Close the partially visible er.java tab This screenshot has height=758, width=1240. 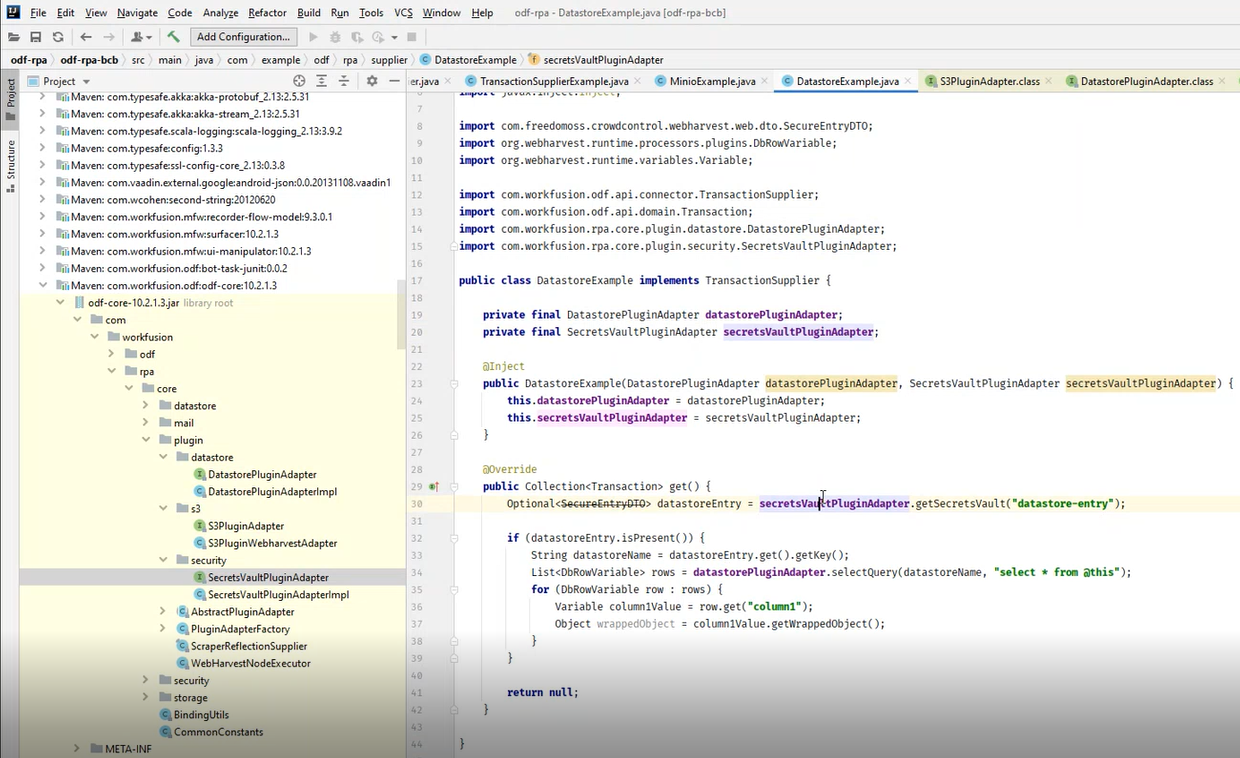coord(449,81)
